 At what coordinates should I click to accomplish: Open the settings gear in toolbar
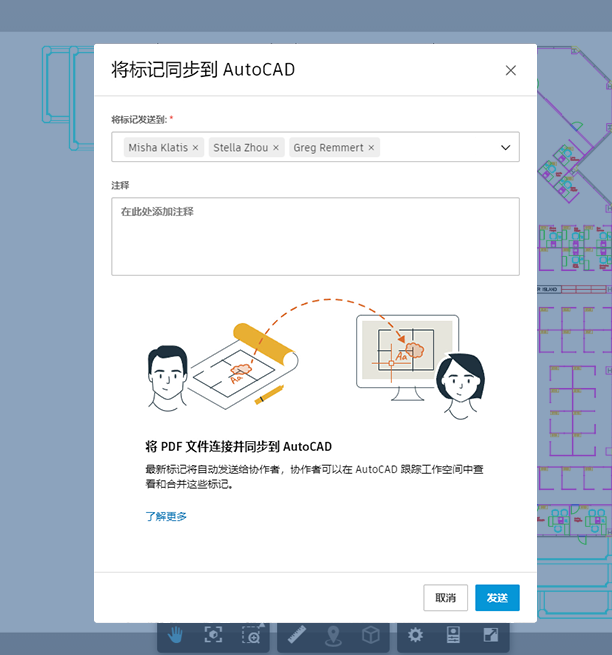click(x=415, y=635)
